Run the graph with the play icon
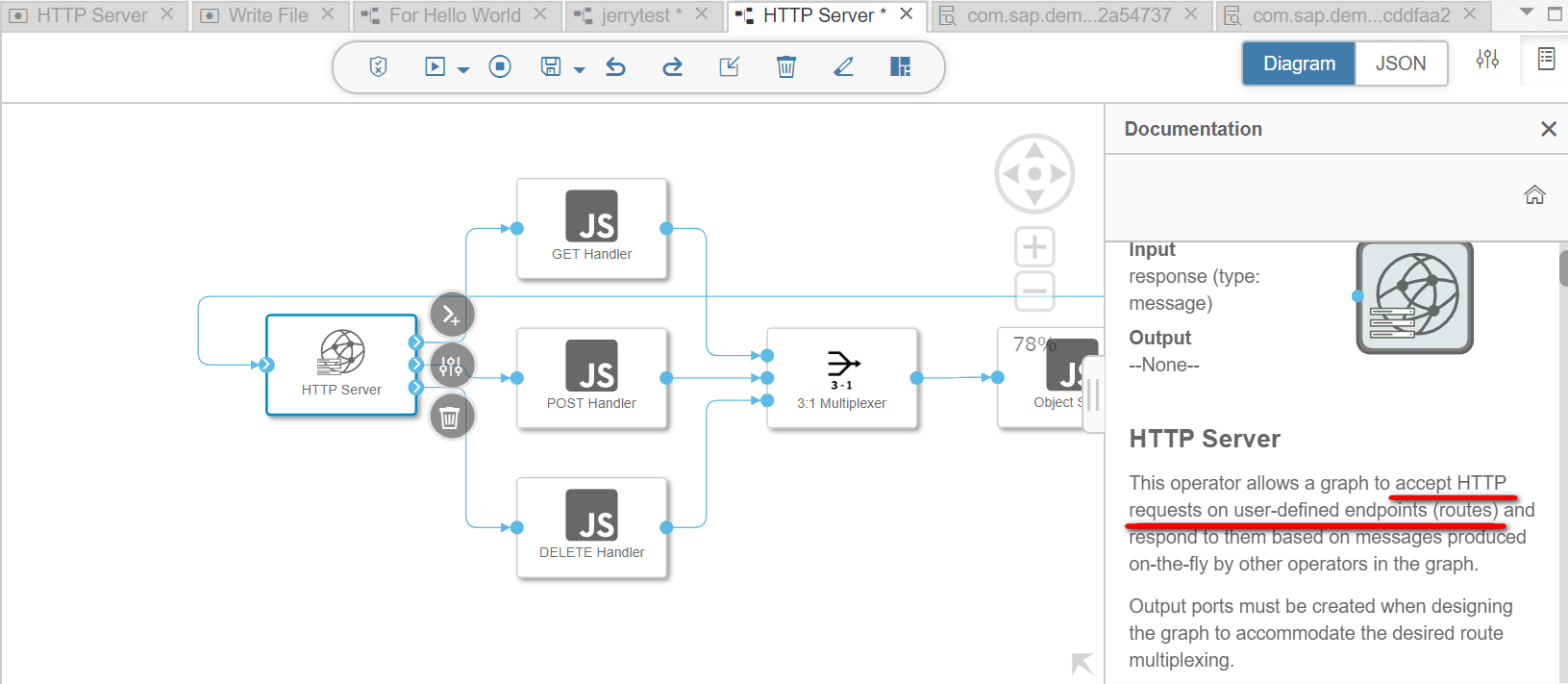This screenshot has width=1568, height=684. click(x=436, y=66)
